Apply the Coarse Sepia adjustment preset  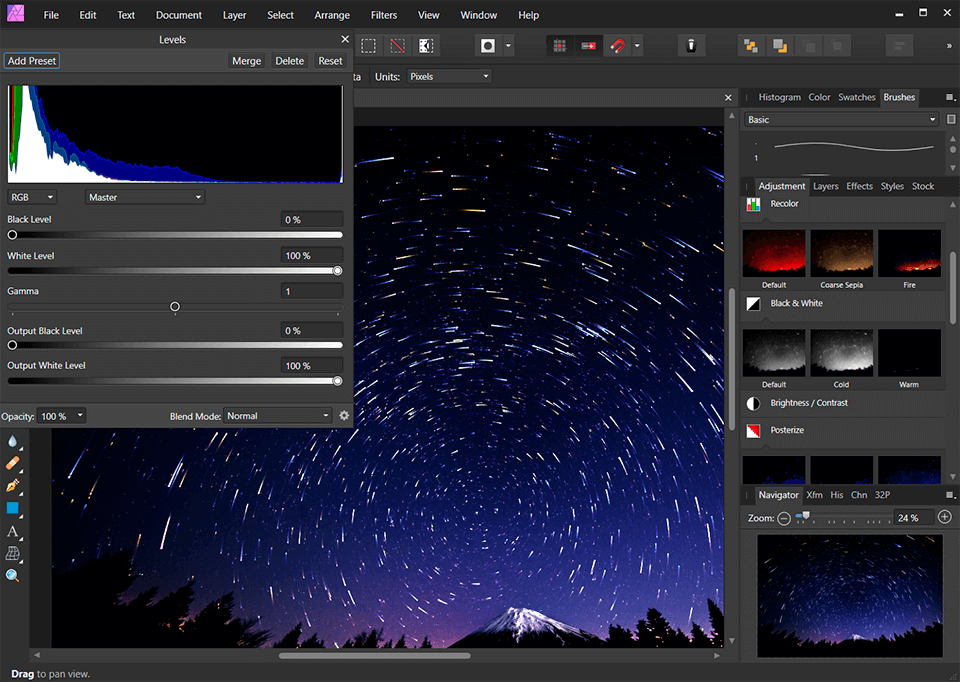(841, 253)
